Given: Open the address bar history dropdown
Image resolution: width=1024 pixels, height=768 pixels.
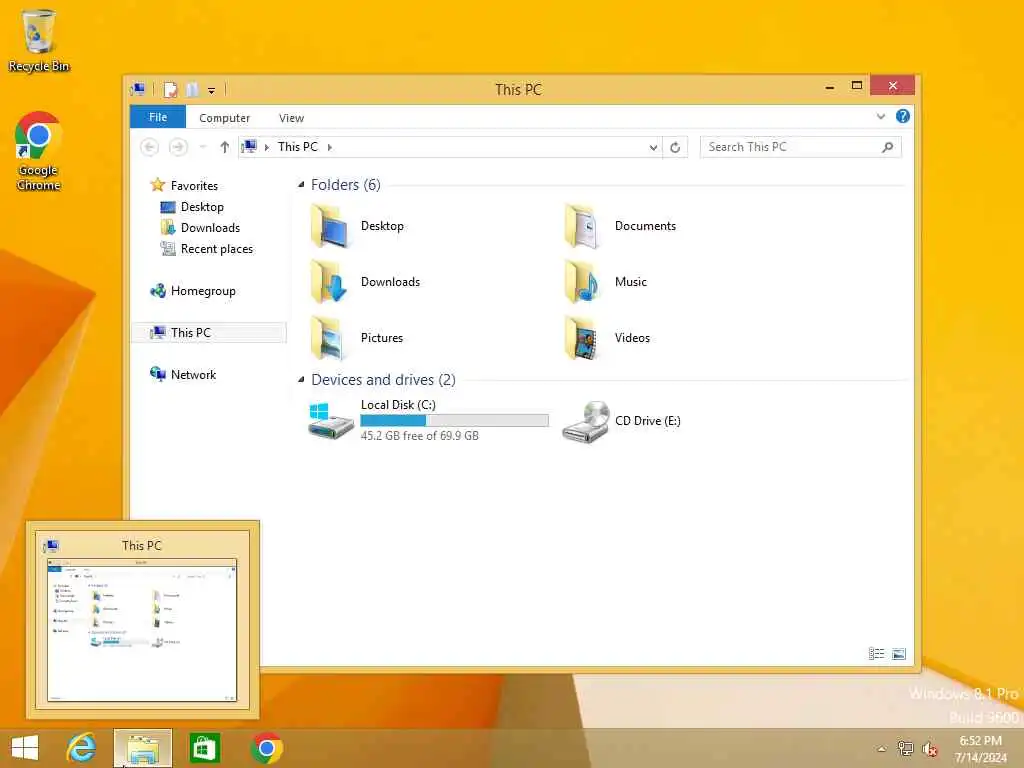Looking at the screenshot, I should 653,148.
